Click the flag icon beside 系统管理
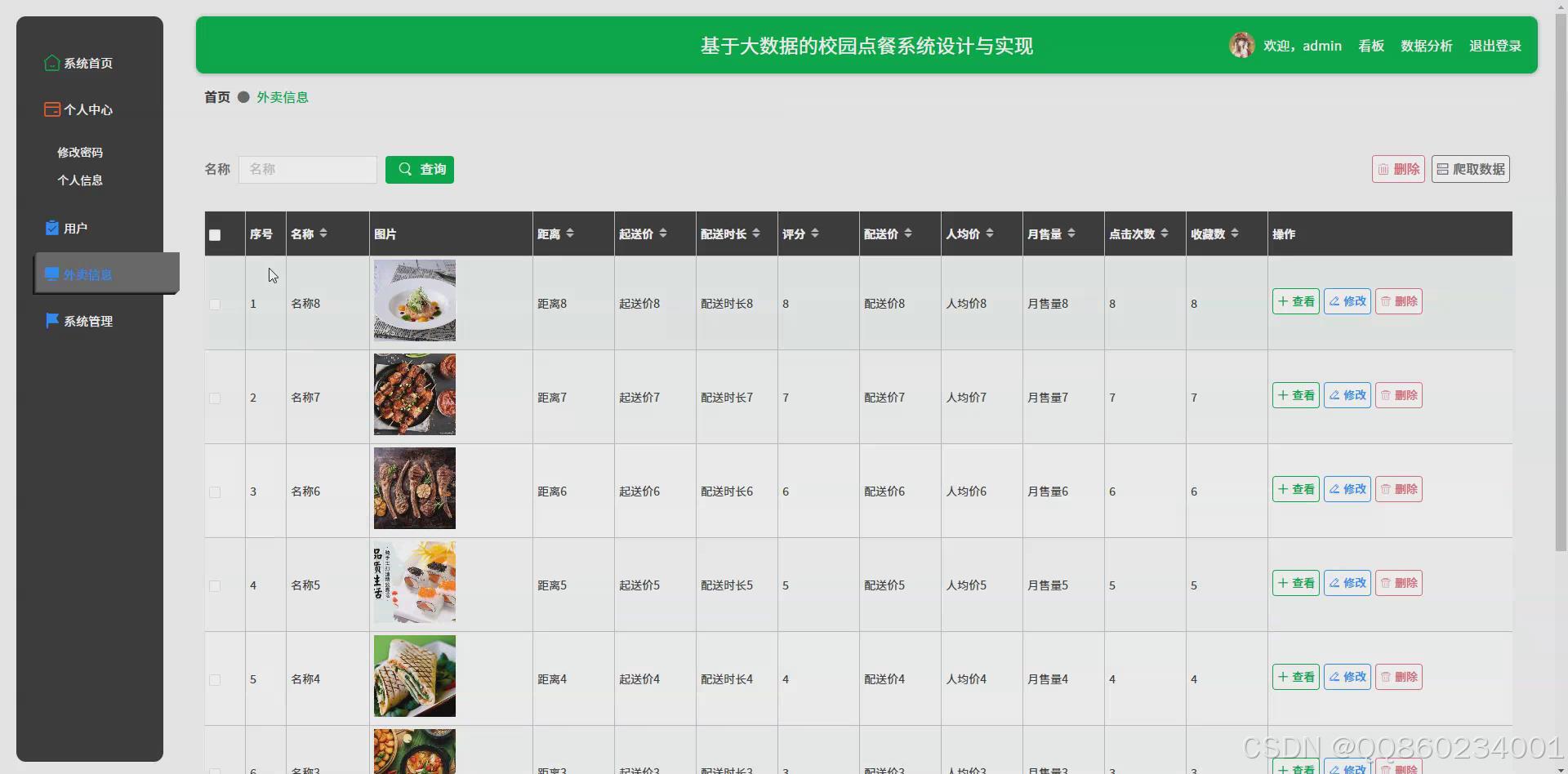Image resolution: width=1568 pixels, height=774 pixels. point(52,321)
